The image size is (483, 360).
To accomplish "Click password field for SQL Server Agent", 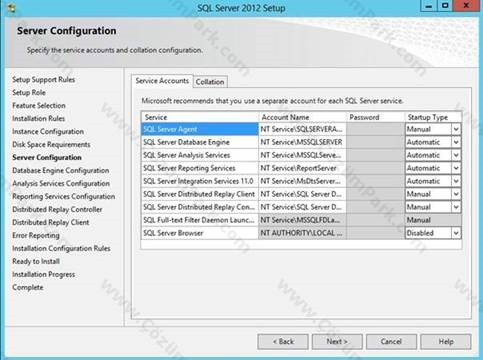I will point(375,129).
